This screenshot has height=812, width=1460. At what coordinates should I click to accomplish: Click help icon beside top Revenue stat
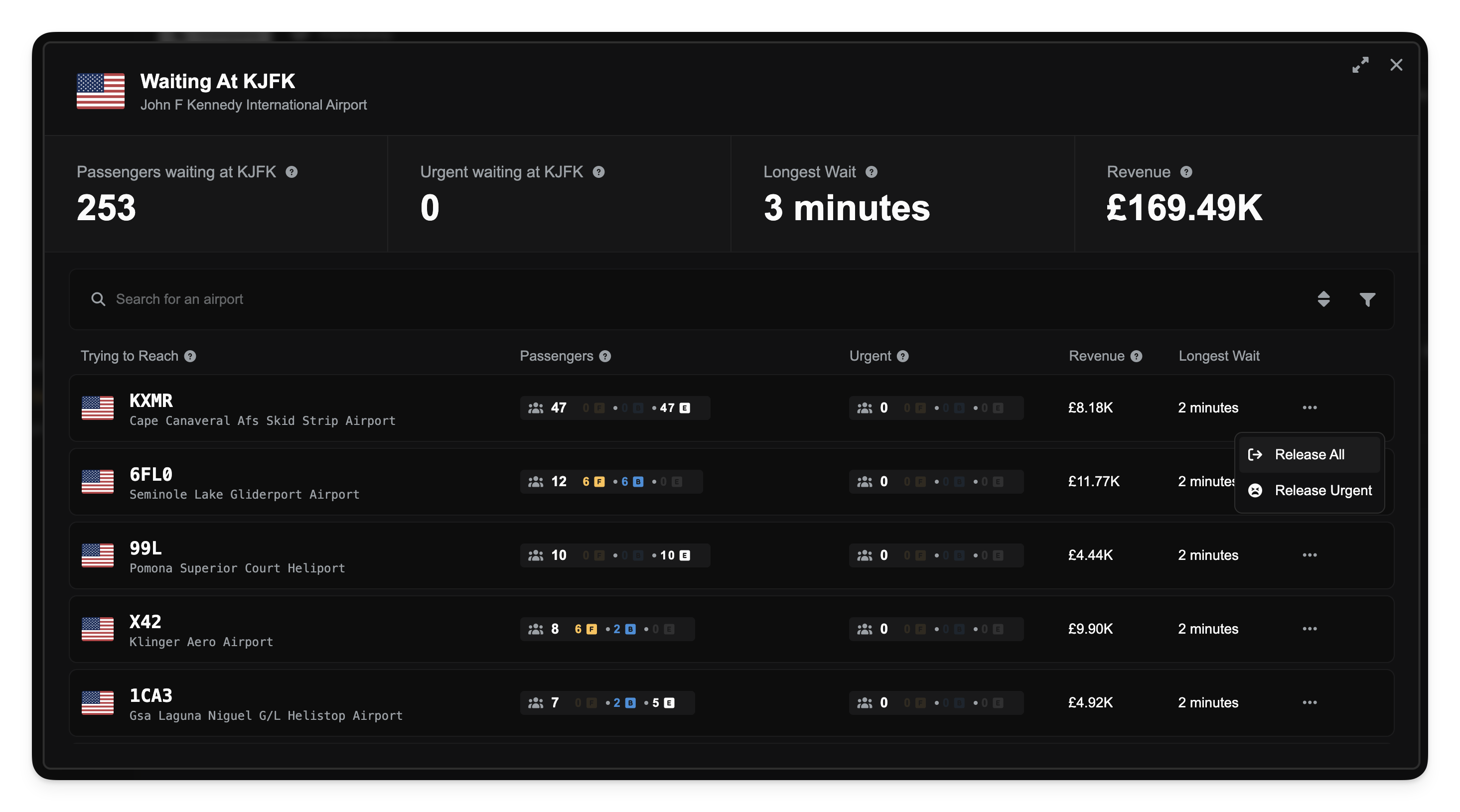[1185, 172]
